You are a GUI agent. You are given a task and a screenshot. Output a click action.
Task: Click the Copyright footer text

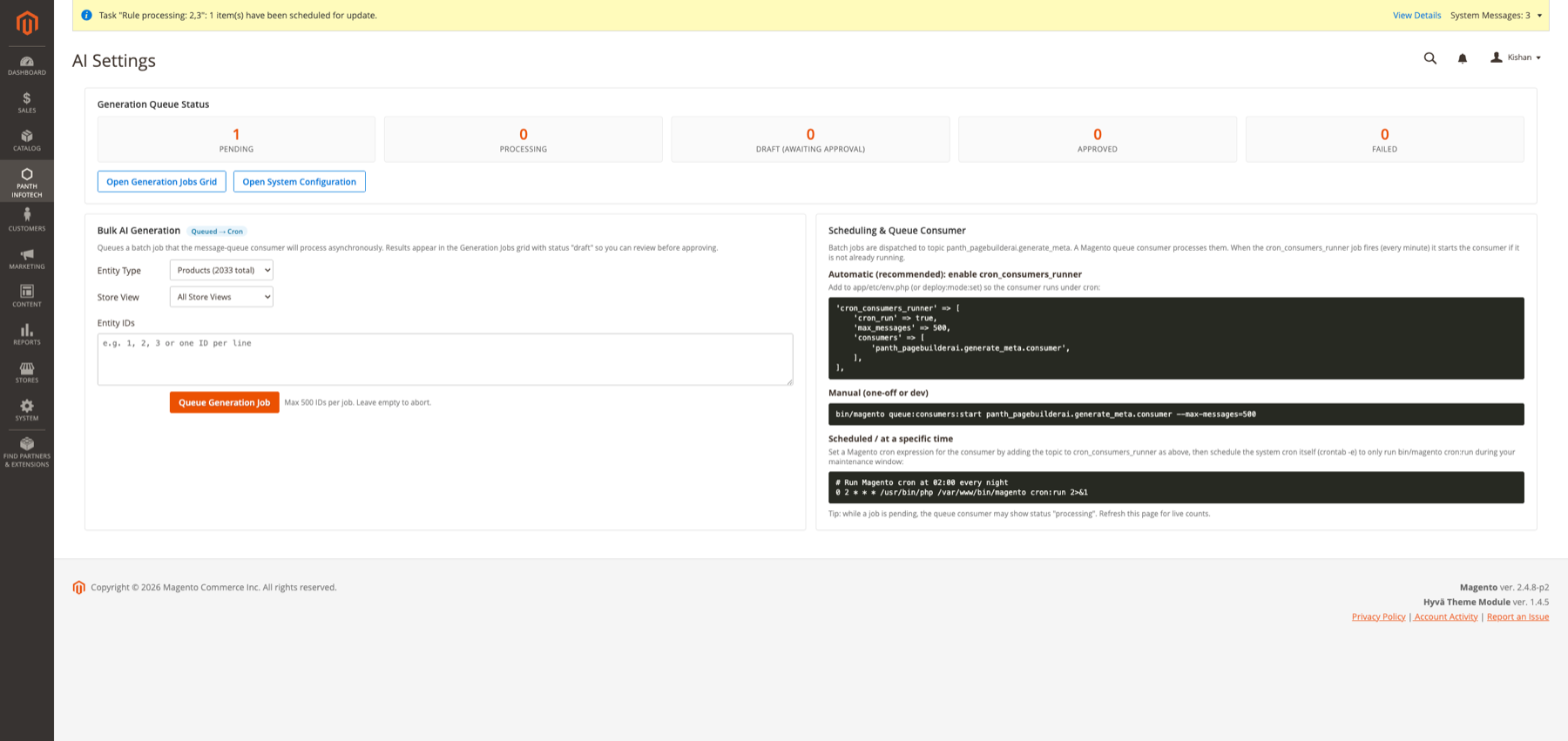[213, 588]
